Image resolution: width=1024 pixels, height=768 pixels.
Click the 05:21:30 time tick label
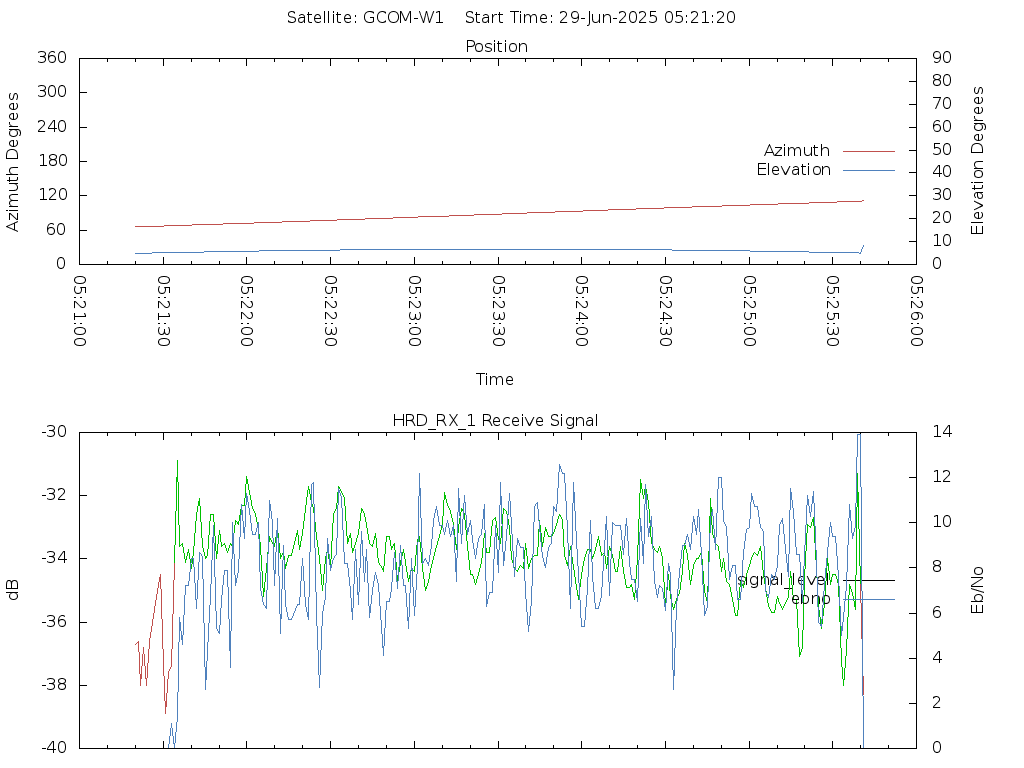point(163,311)
